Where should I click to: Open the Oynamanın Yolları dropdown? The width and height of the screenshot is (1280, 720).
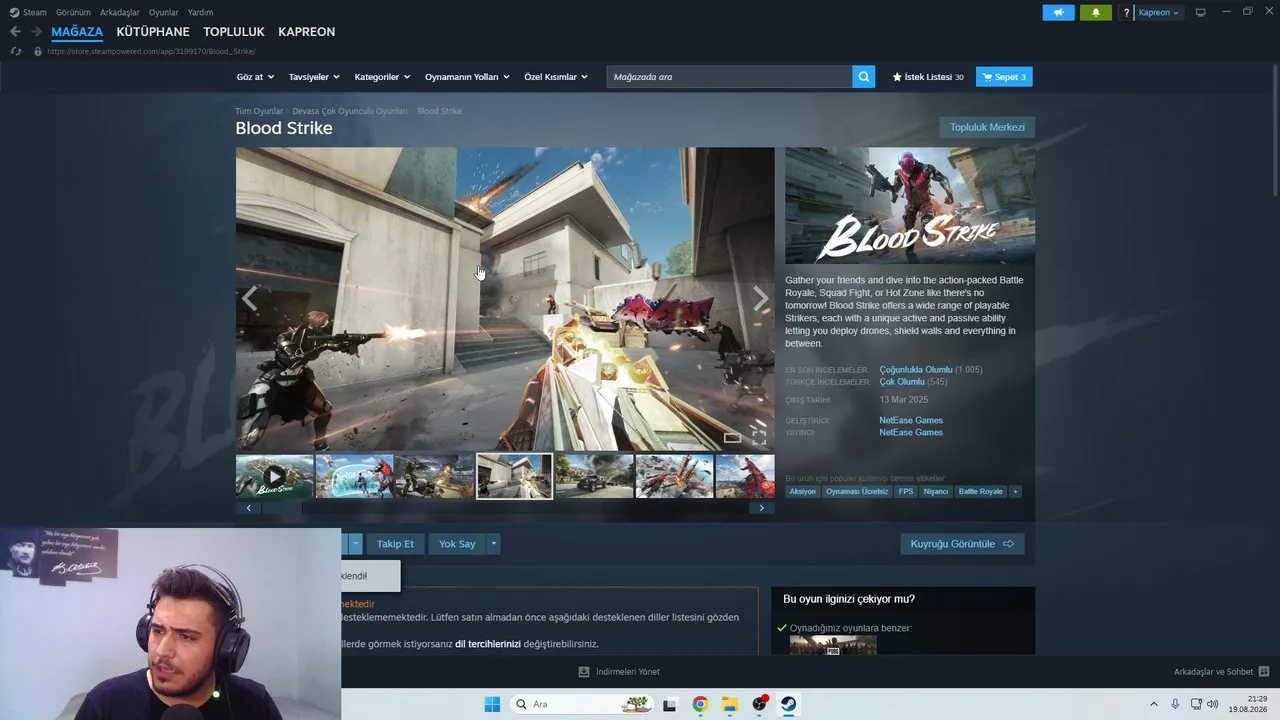[467, 77]
